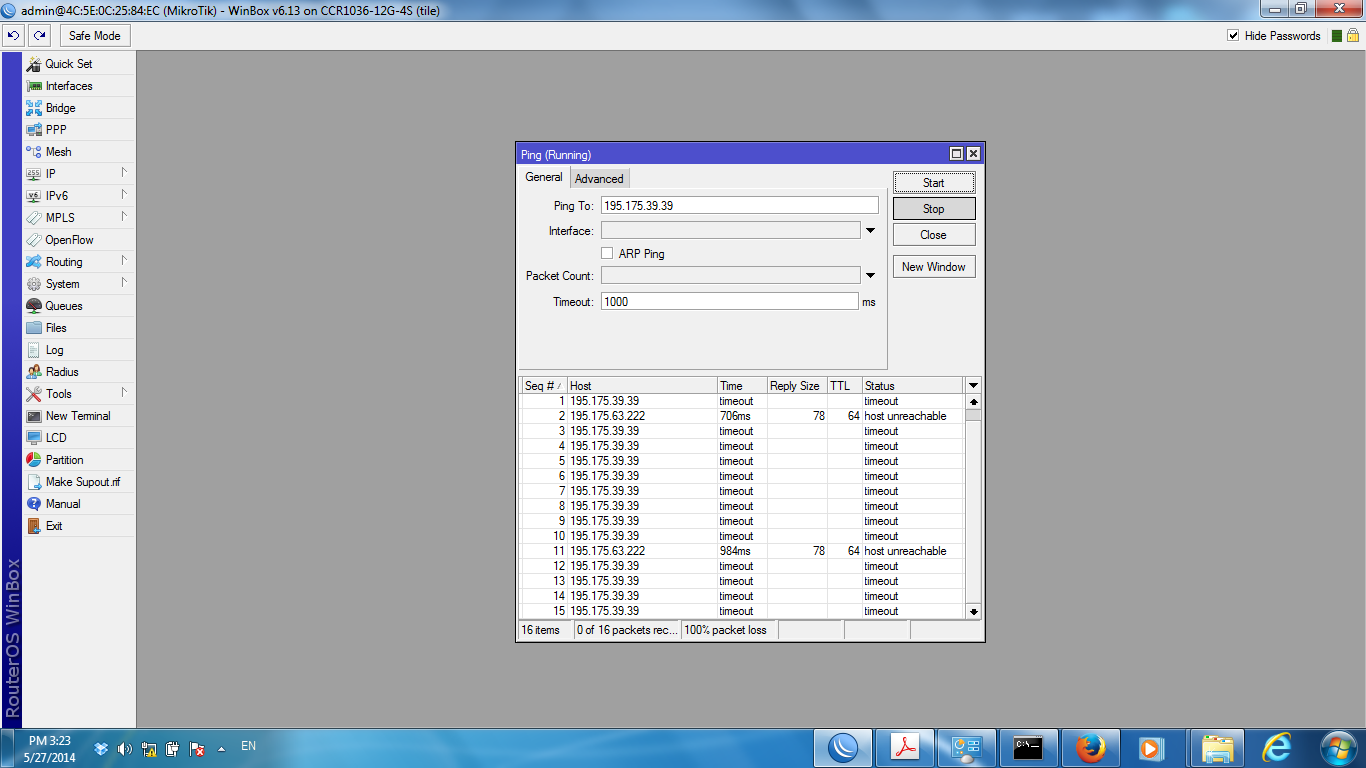Screen dimensions: 1366x768
Task: Sort by Time column header
Action: (742, 386)
